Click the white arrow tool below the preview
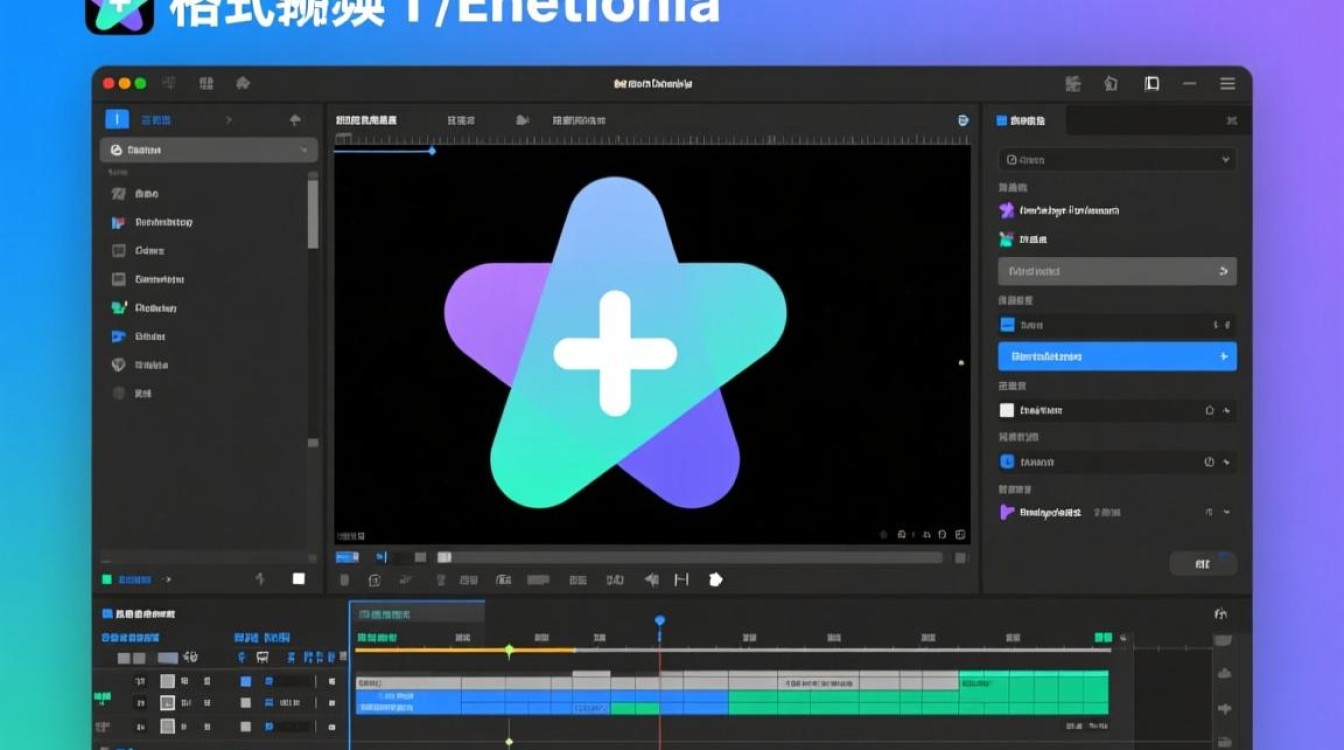 pos(715,579)
